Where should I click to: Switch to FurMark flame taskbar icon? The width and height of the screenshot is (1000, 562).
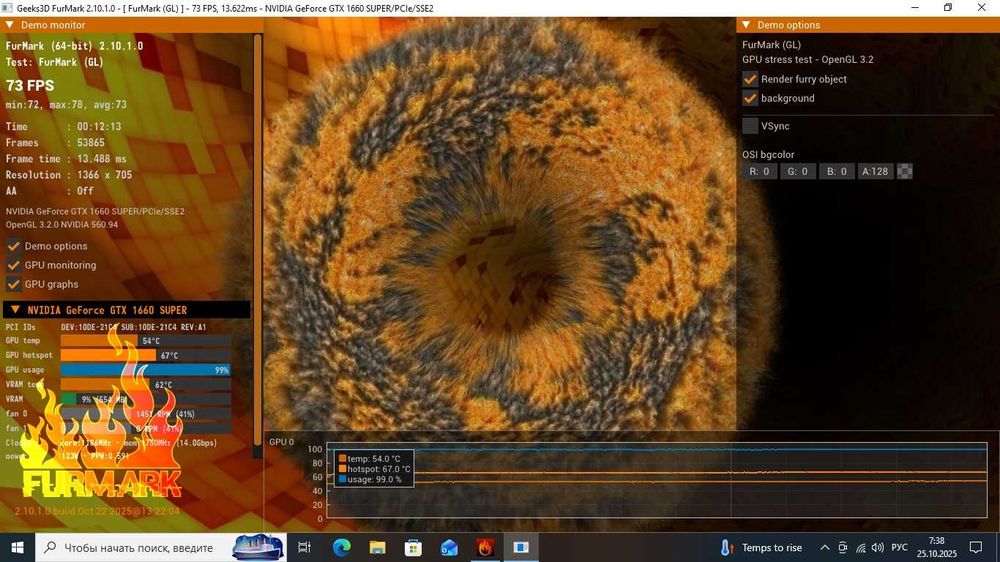pyautogui.click(x=485, y=547)
